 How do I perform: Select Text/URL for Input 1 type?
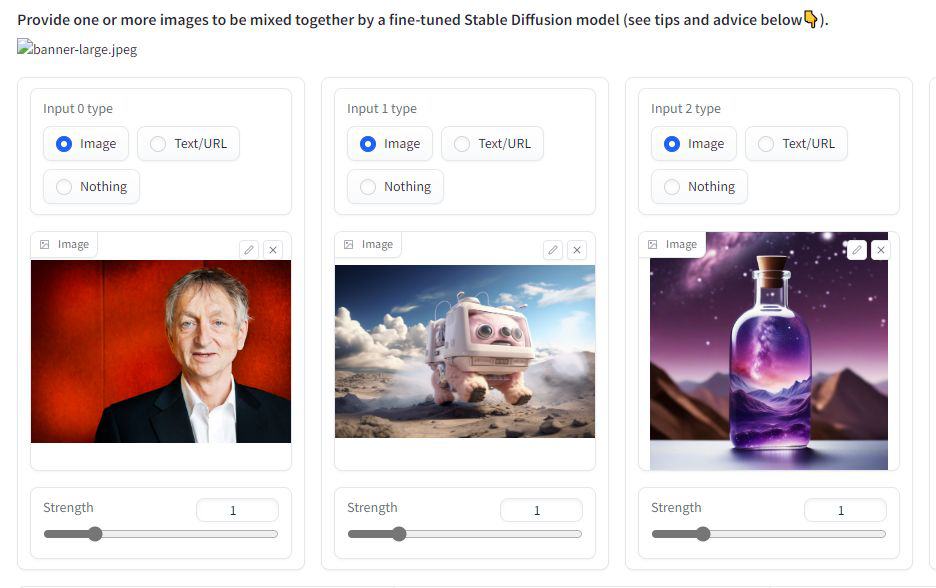492,143
